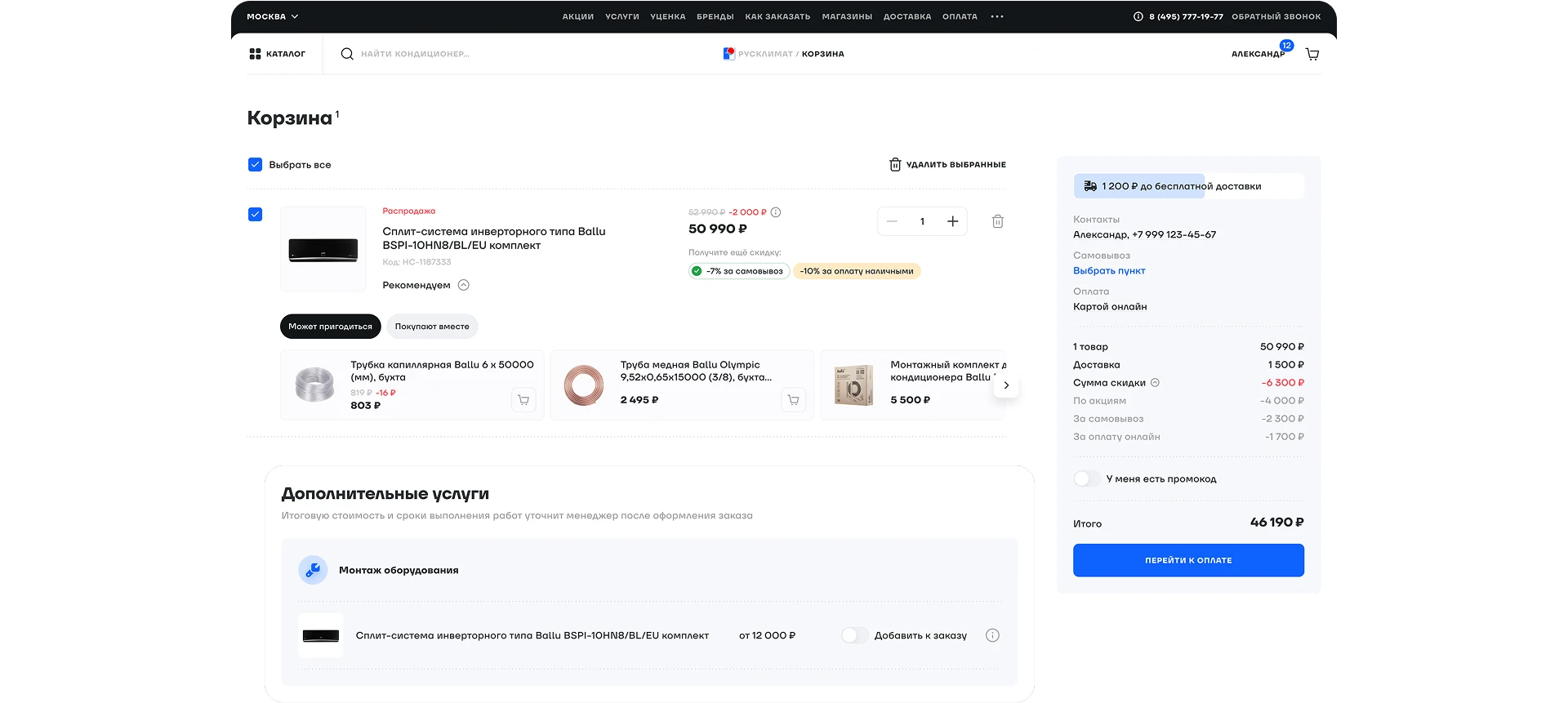Screen dimensions: 1568x703
Task: Open the shopping cart icon in header
Action: coord(1312,54)
